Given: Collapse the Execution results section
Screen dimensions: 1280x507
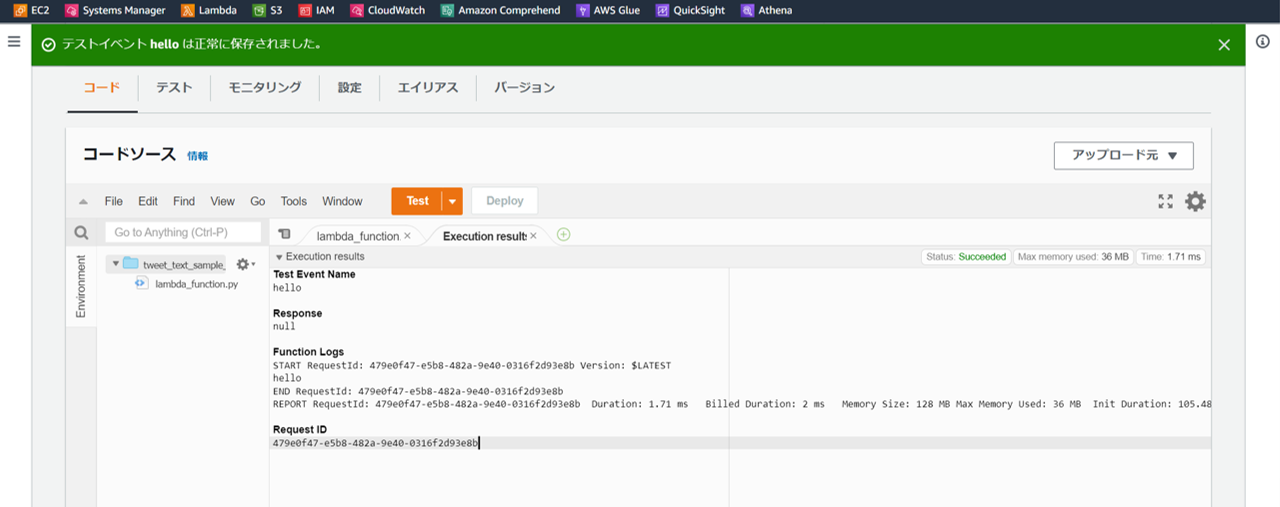Looking at the screenshot, I should (279, 257).
